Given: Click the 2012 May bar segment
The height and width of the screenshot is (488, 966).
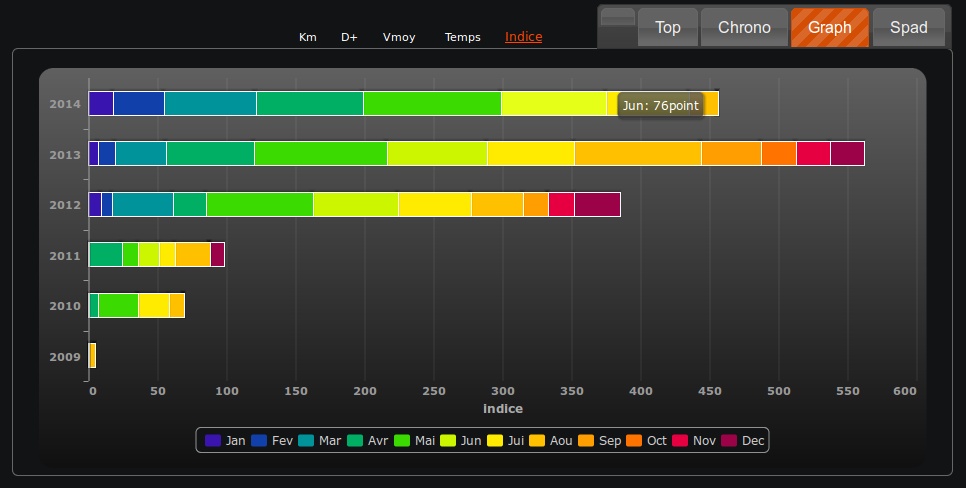Looking at the screenshot, I should pyautogui.click(x=259, y=205).
